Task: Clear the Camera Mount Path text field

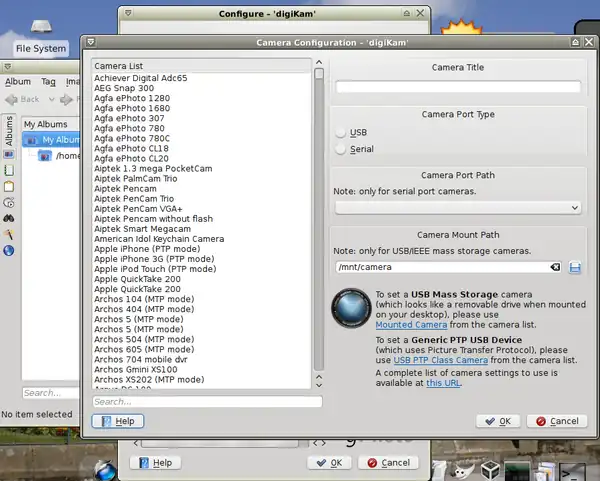Action: pyautogui.click(x=556, y=267)
